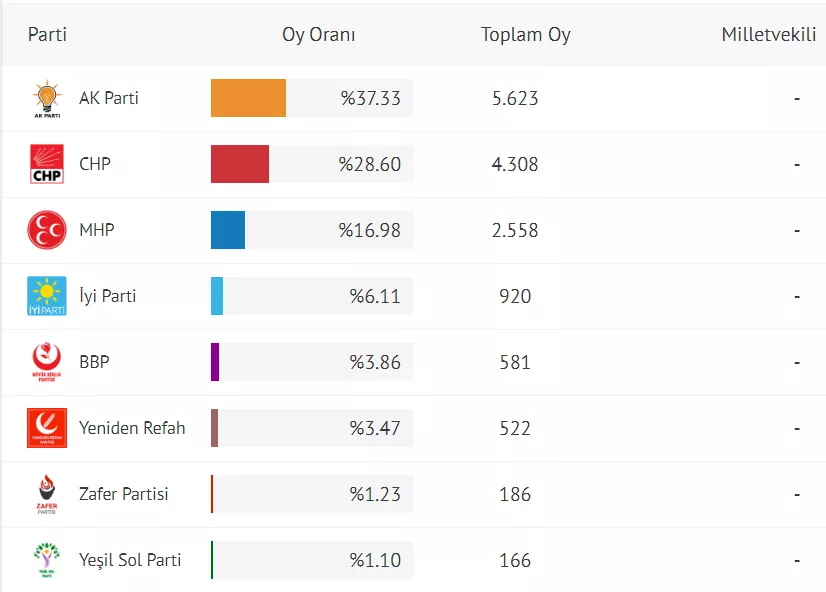The height and width of the screenshot is (592, 826).
Task: Select the blue MHP vote bar
Action: click(x=228, y=230)
